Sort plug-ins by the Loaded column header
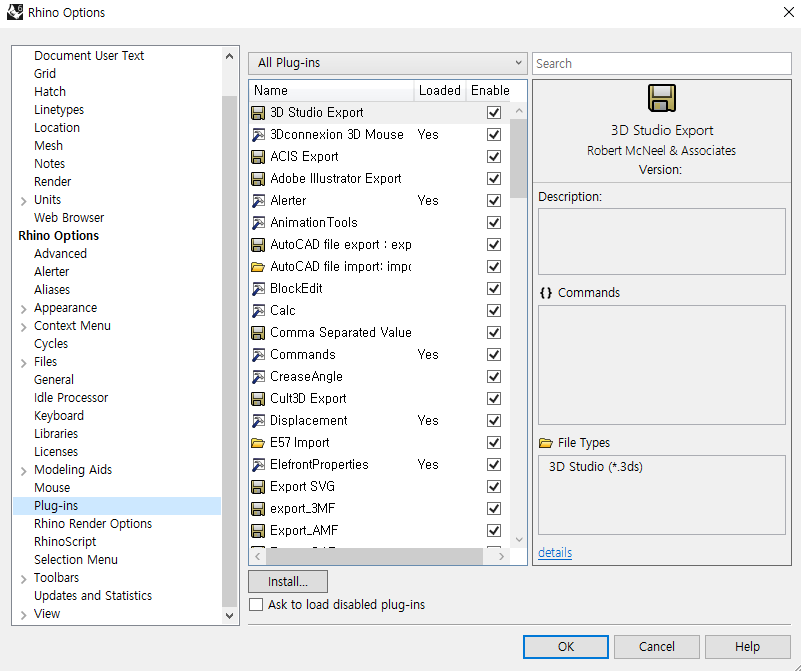801x671 pixels. coord(439,90)
